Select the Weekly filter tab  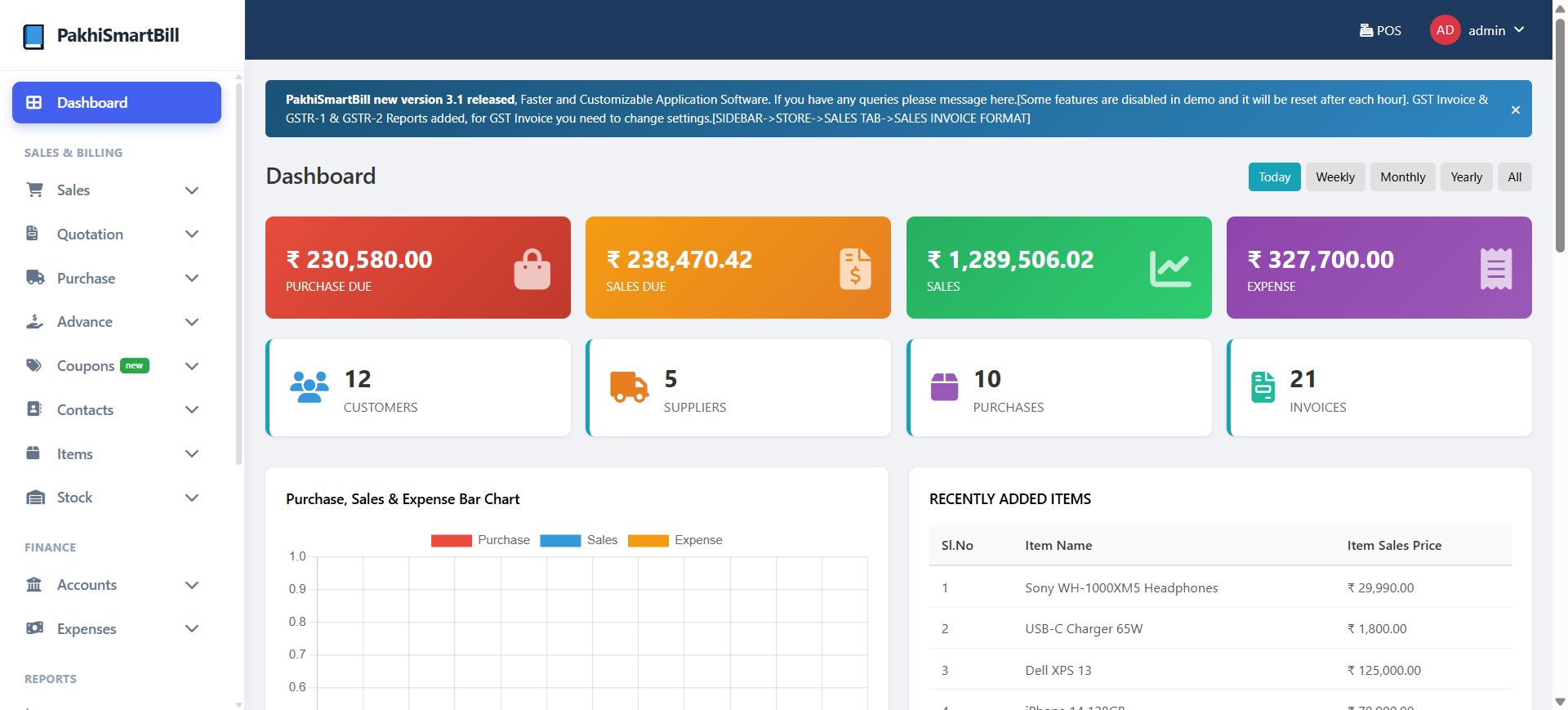(1334, 177)
